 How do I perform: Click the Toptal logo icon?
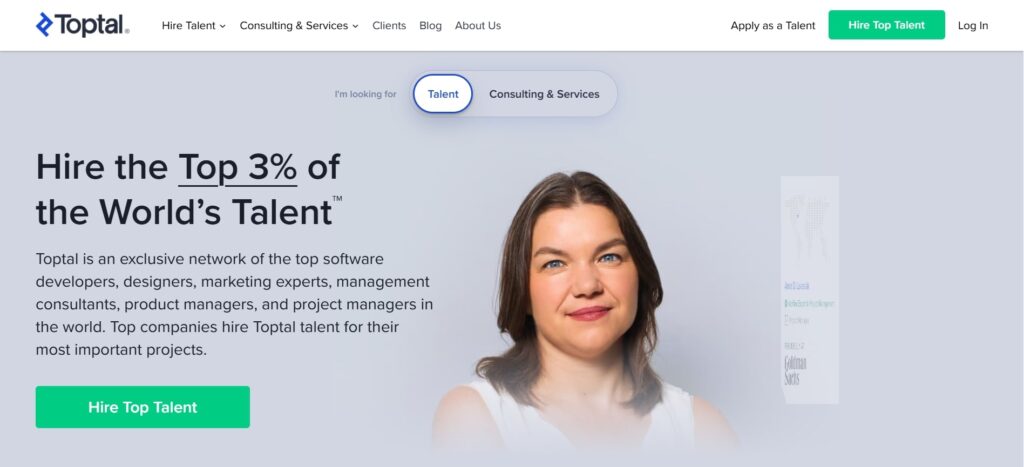(x=44, y=25)
